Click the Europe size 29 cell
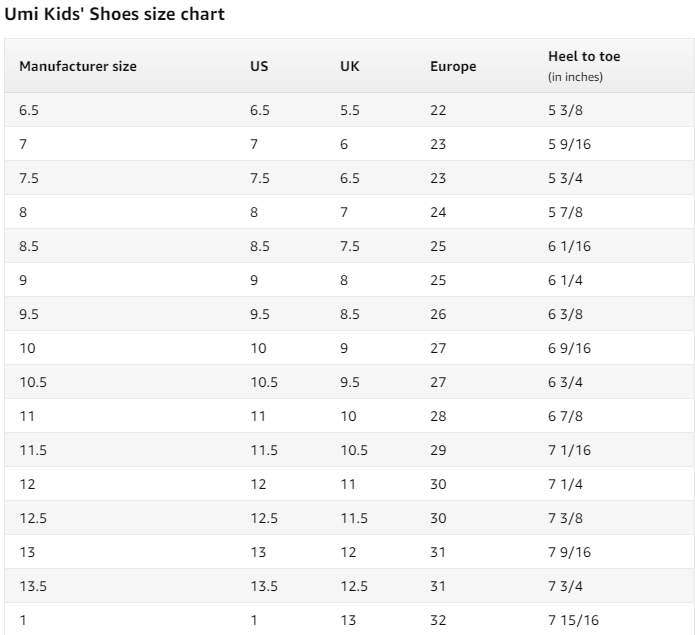The height and width of the screenshot is (635, 695). point(438,450)
